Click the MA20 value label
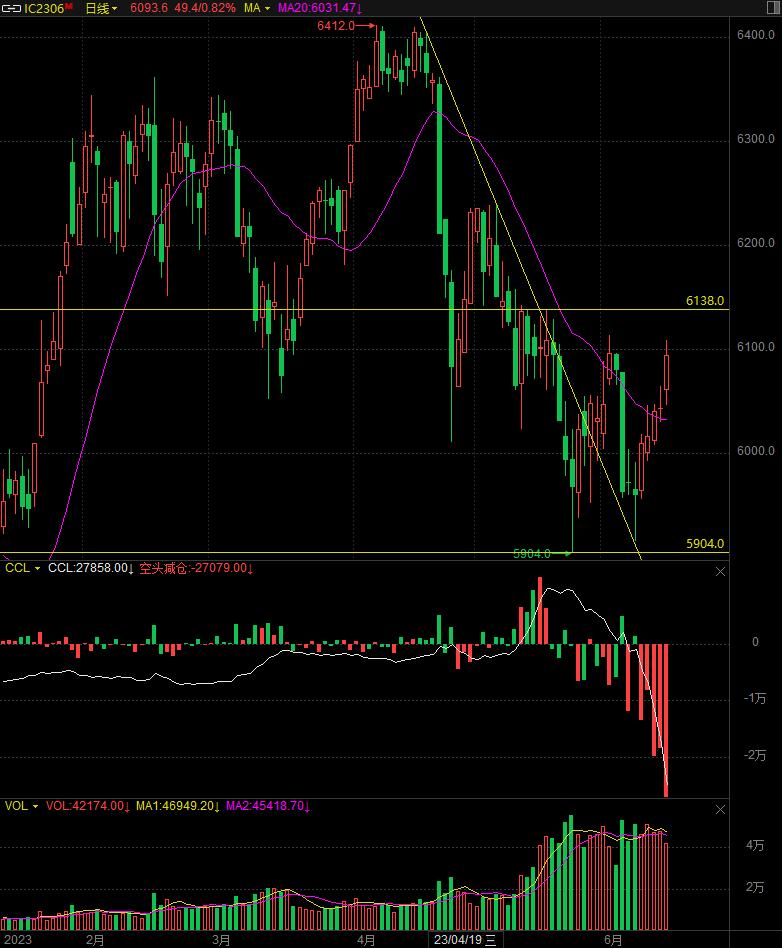782x948 pixels. coord(320,8)
